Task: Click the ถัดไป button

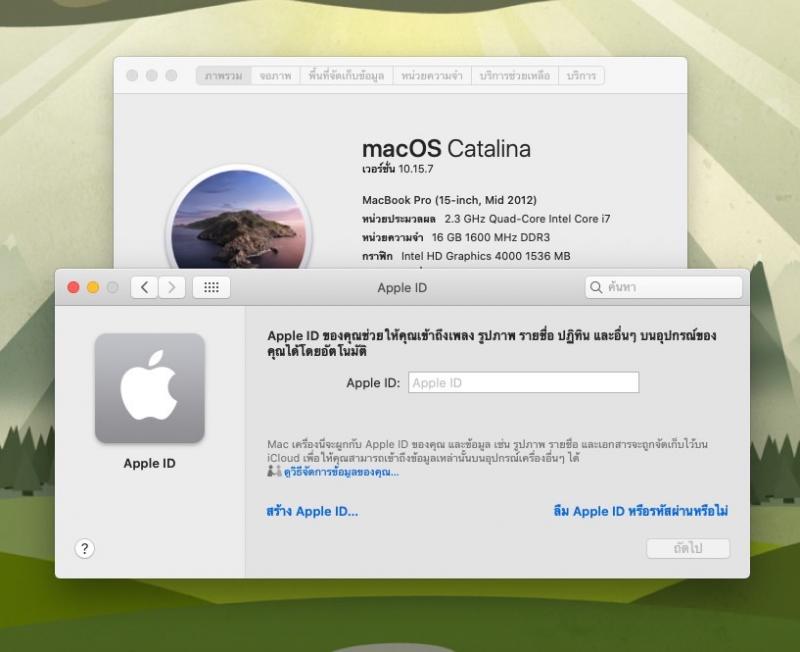Action: tap(688, 548)
